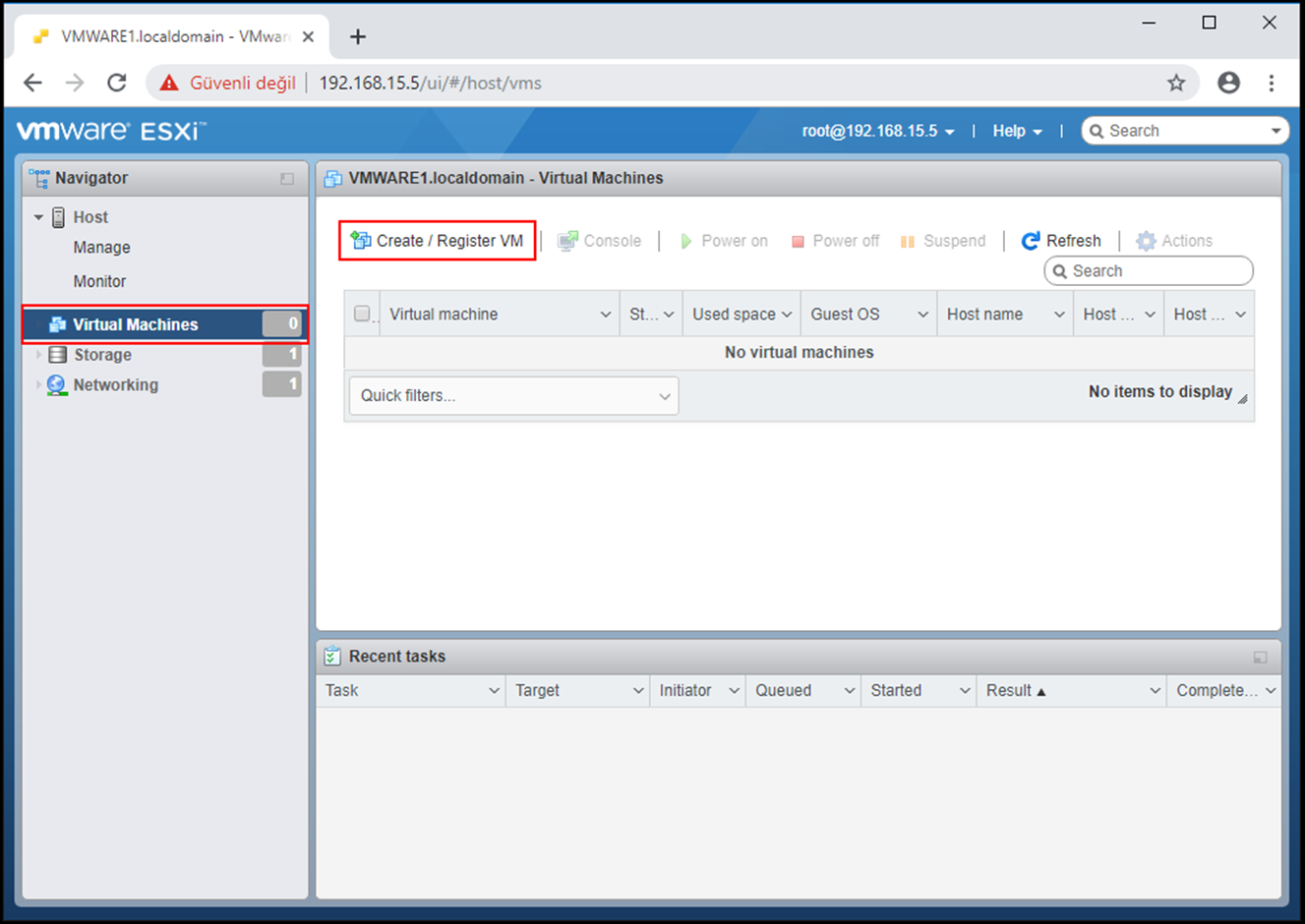The image size is (1305, 924).
Task: Click the Console monitor icon
Action: [x=567, y=241]
